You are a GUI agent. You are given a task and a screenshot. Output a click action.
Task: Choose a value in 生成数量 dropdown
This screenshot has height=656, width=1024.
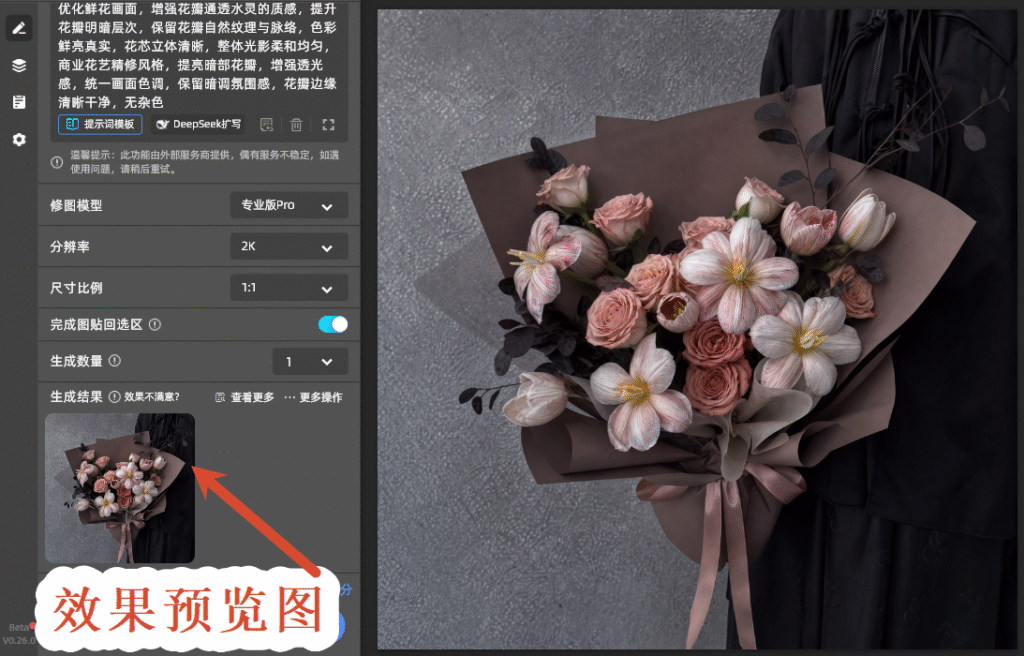(x=310, y=361)
